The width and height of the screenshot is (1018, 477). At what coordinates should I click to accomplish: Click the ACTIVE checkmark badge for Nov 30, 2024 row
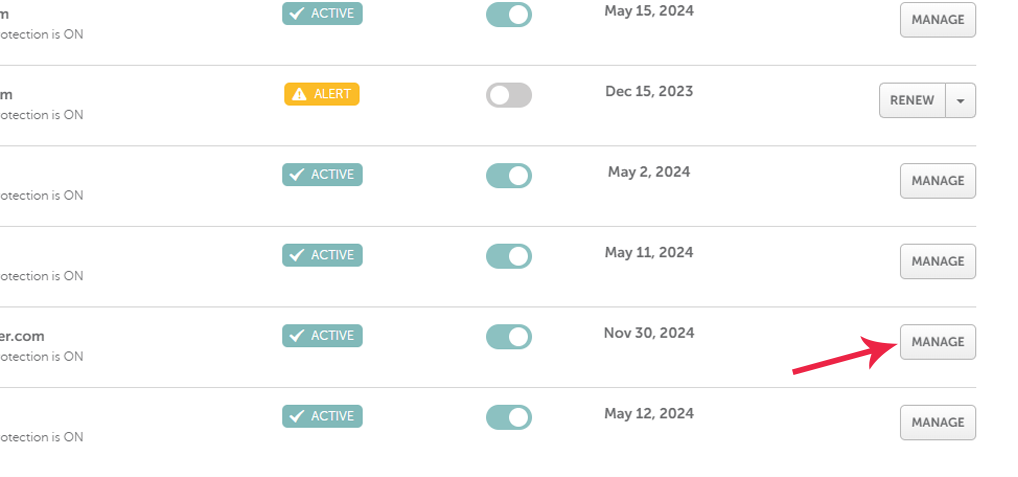coord(322,336)
